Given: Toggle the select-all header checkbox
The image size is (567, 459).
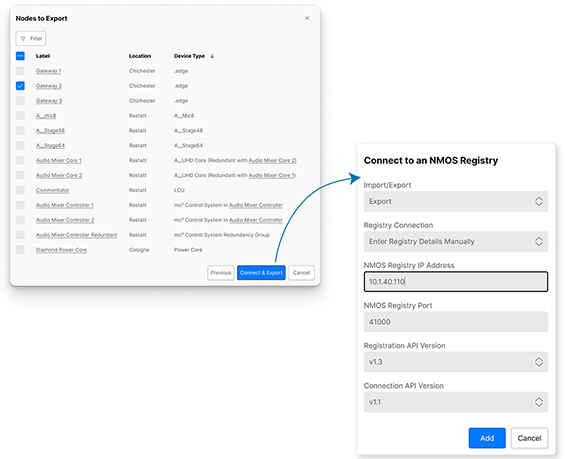Looking at the screenshot, I should pyautogui.click(x=20, y=56).
